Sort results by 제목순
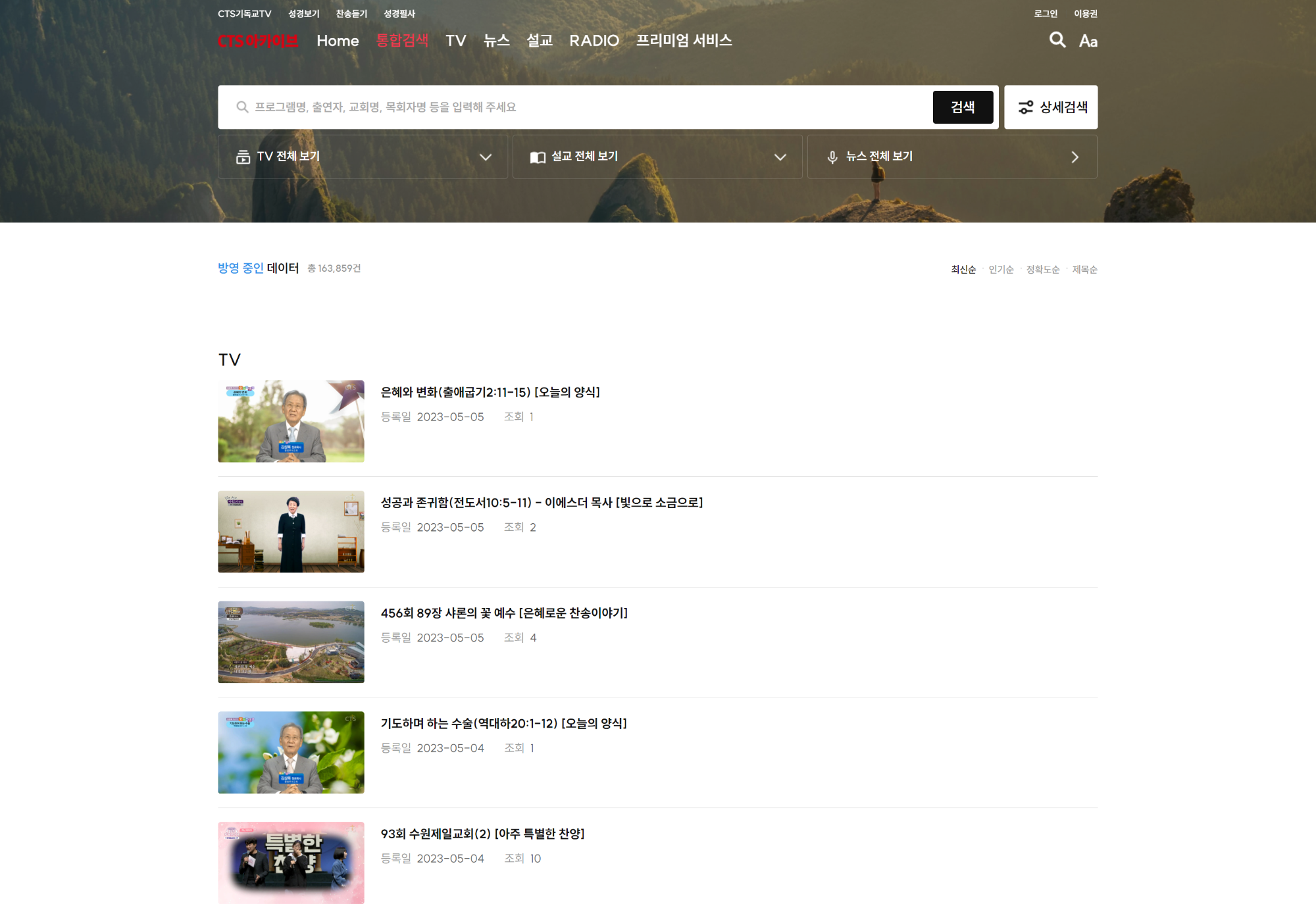 (1084, 270)
